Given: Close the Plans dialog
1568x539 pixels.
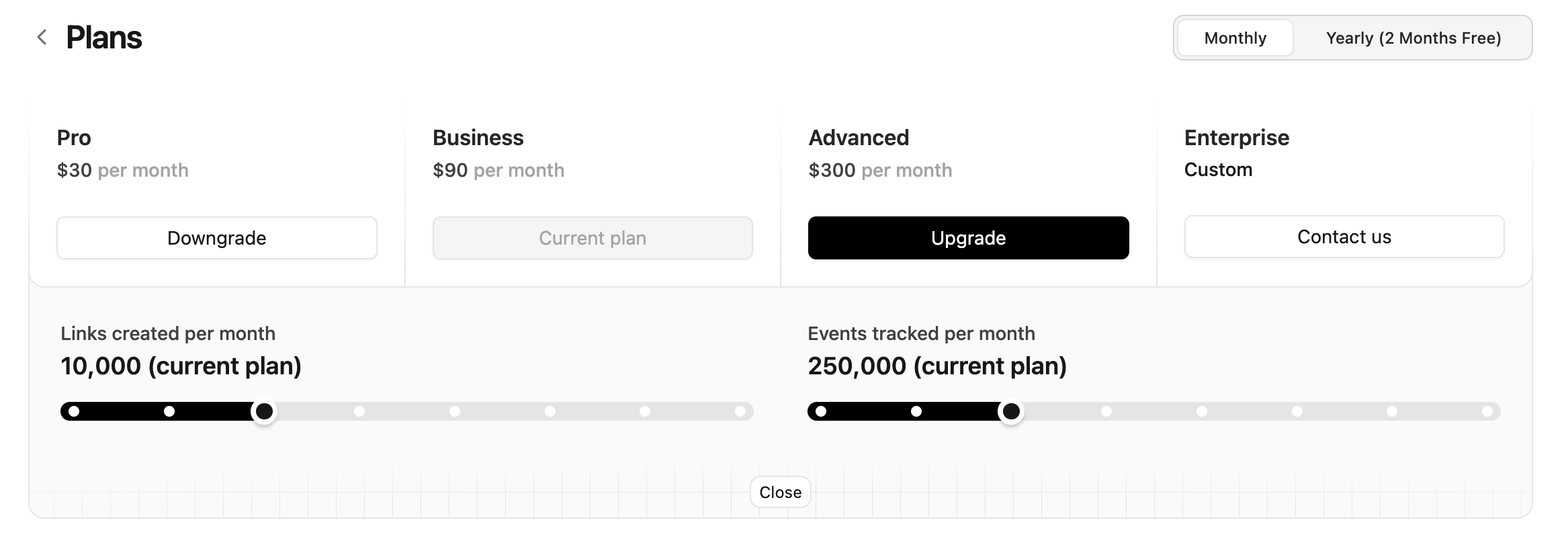Looking at the screenshot, I should click(780, 491).
